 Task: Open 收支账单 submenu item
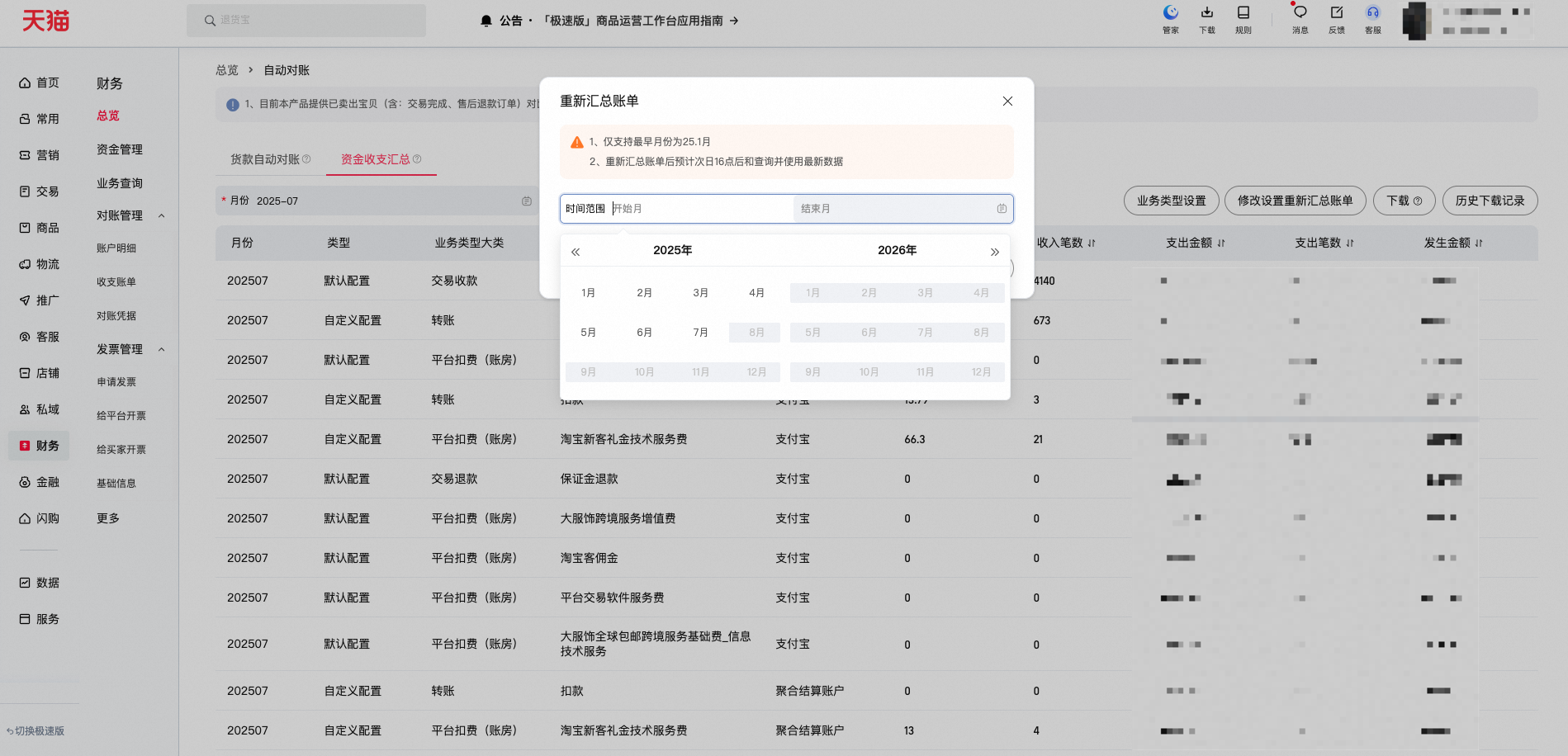point(116,282)
